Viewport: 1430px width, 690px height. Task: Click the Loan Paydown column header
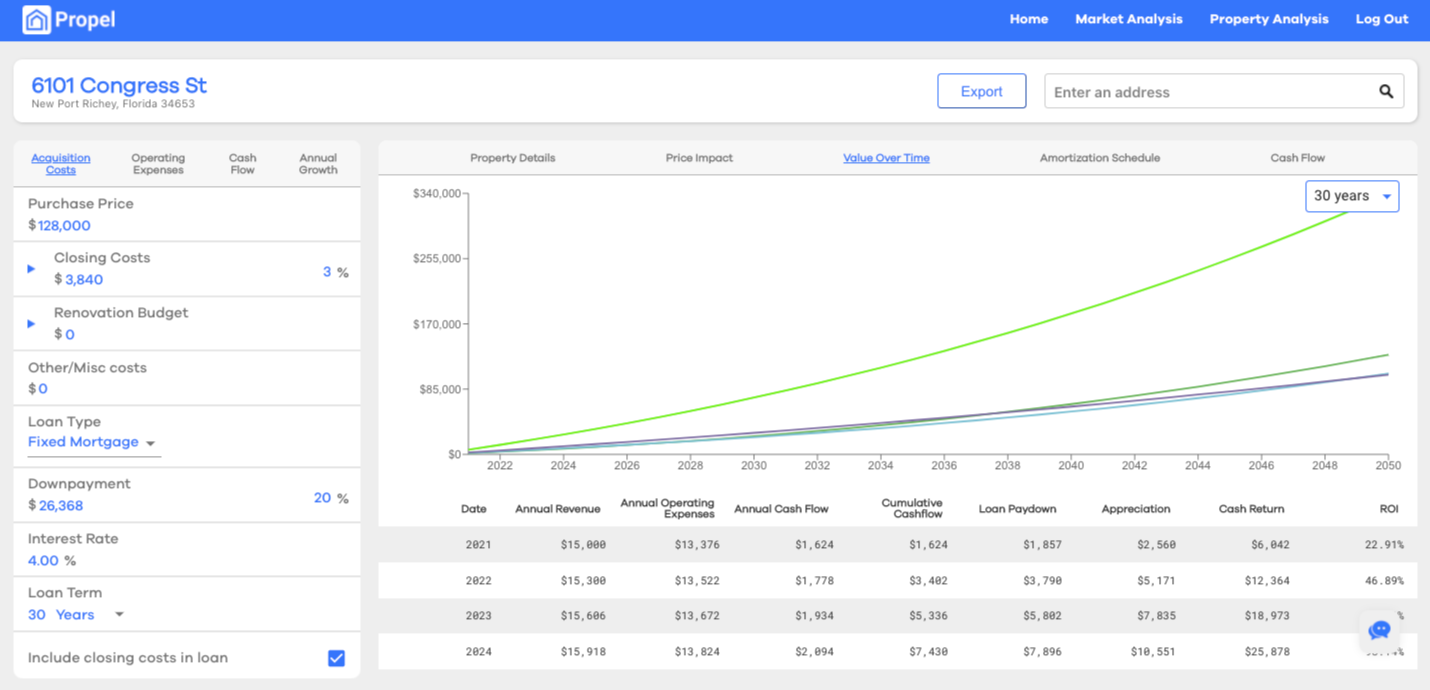[x=1018, y=509]
